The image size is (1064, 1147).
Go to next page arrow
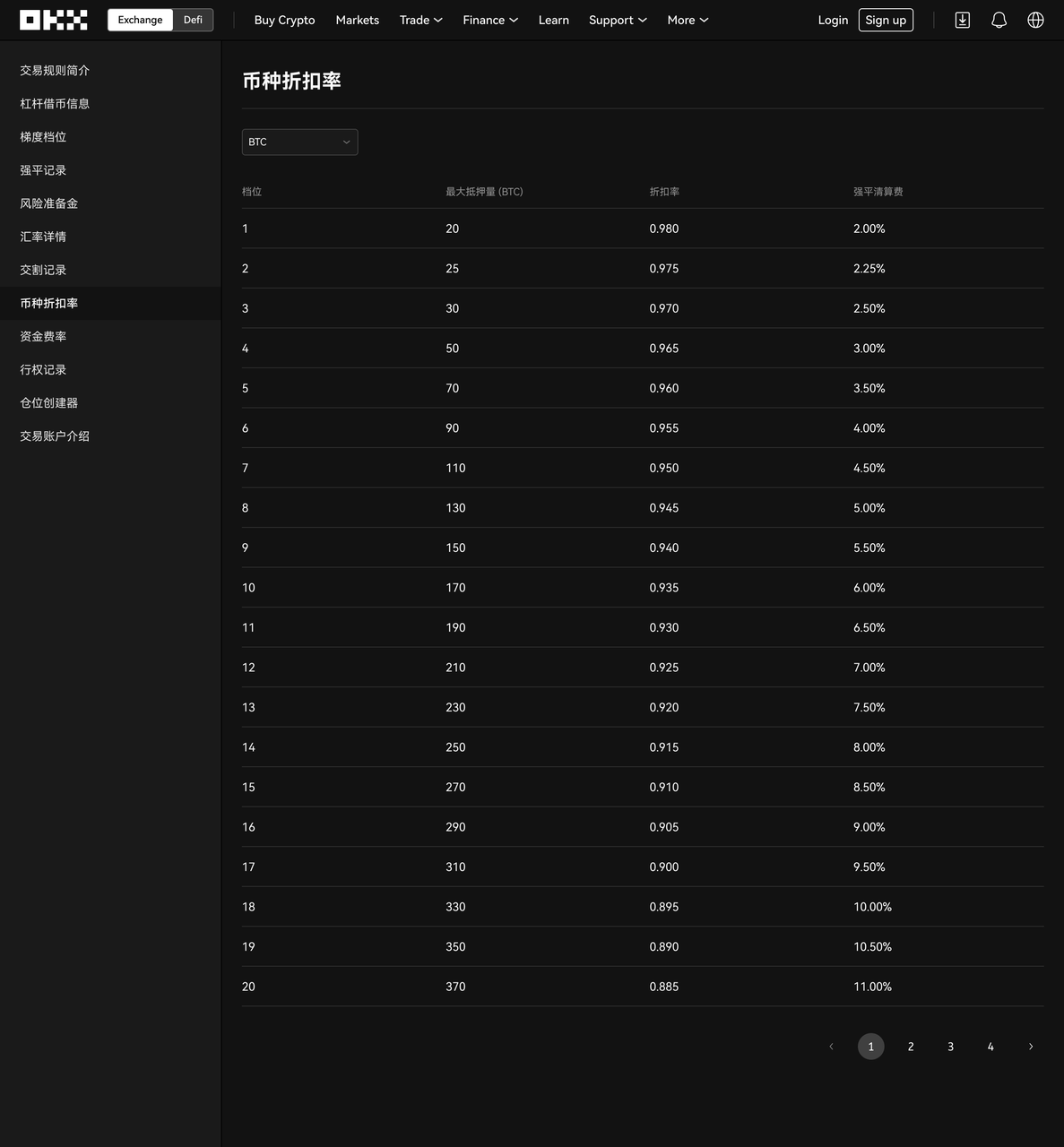1030,1047
